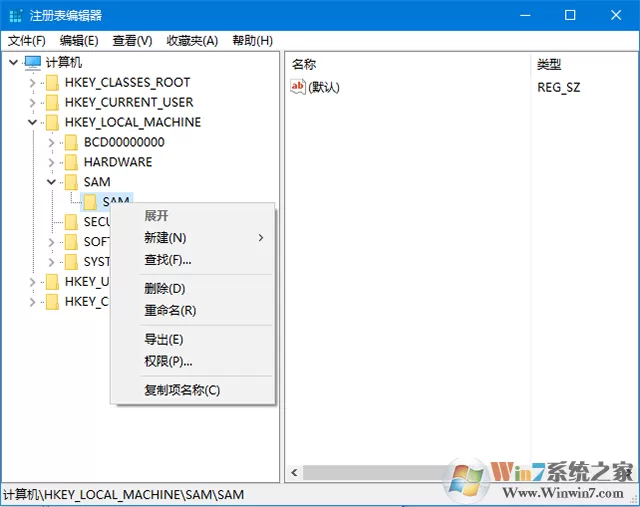This screenshot has height=507, width=640.
Task: Collapse the parent SAM key node
Action: click(x=51, y=182)
